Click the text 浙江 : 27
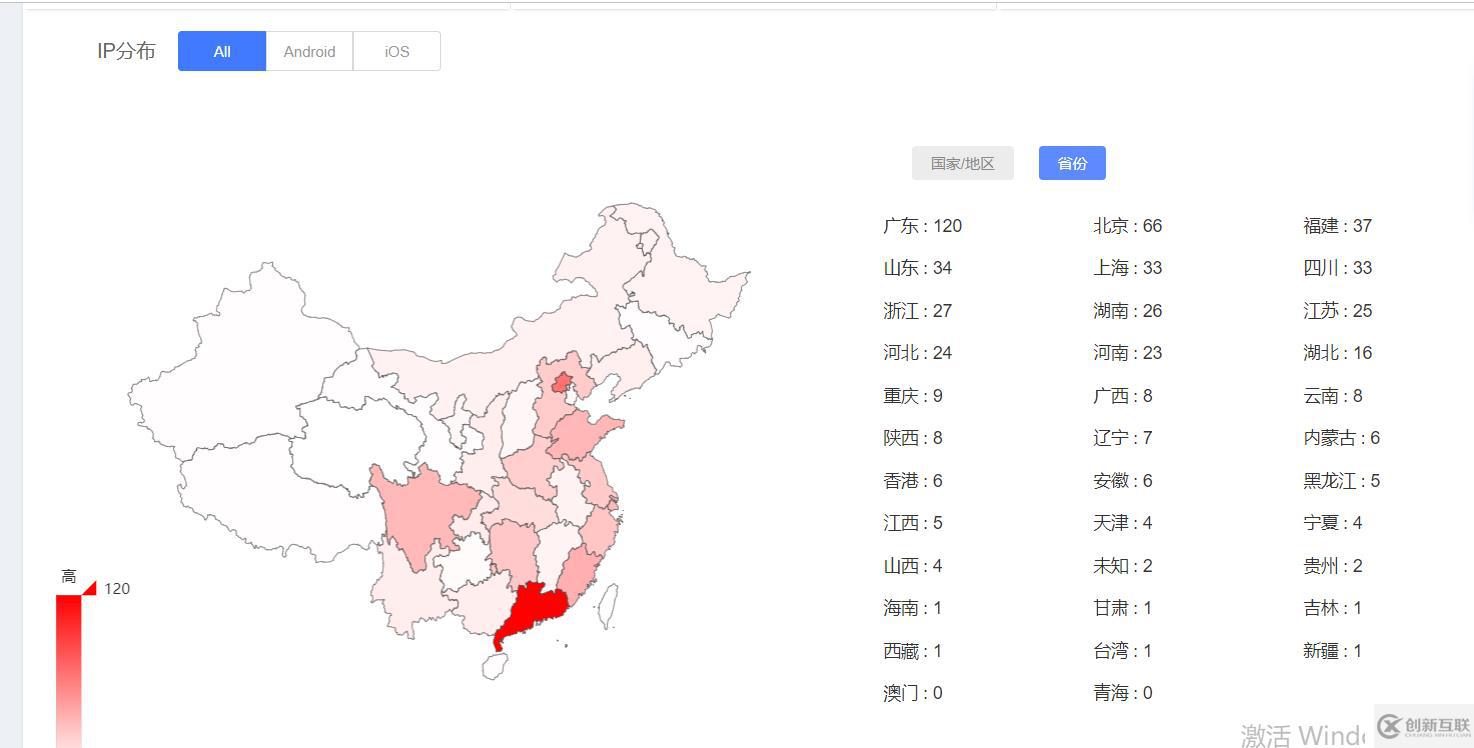1474x748 pixels. pyautogui.click(x=917, y=311)
